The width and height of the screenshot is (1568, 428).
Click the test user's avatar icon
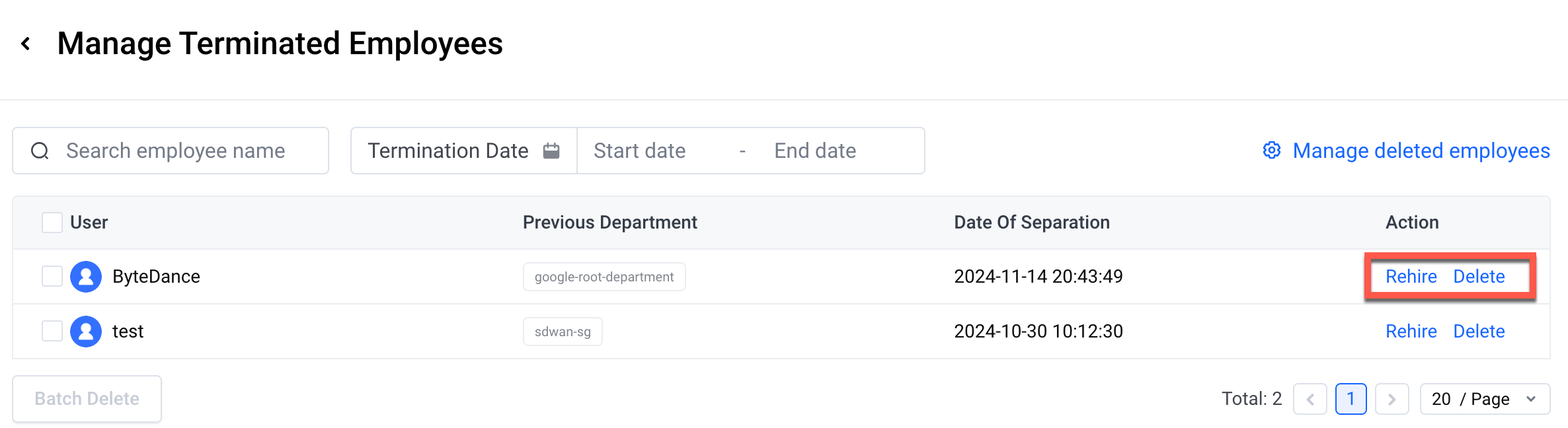point(86,332)
